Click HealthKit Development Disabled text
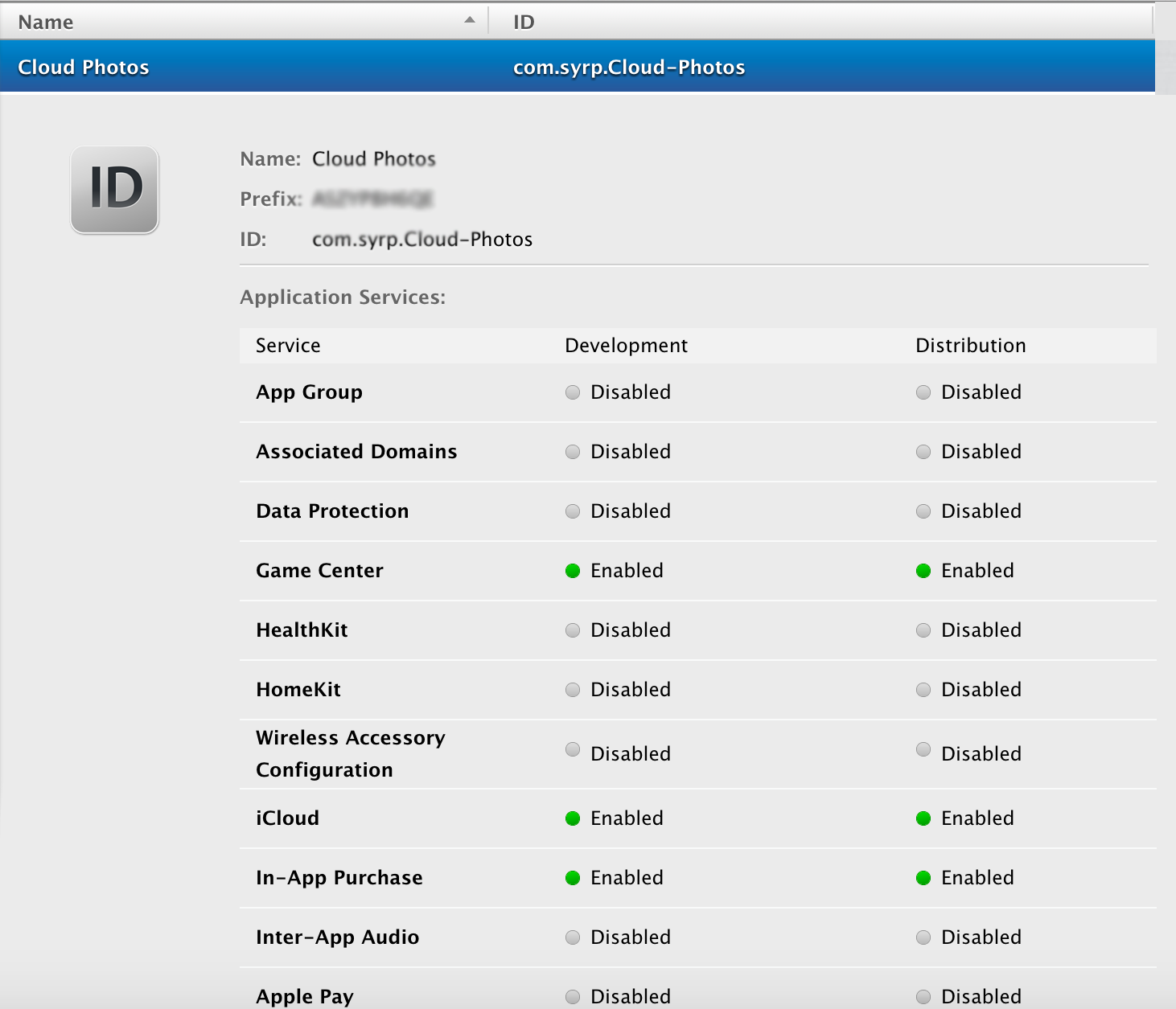The height and width of the screenshot is (1009, 1176). [631, 630]
